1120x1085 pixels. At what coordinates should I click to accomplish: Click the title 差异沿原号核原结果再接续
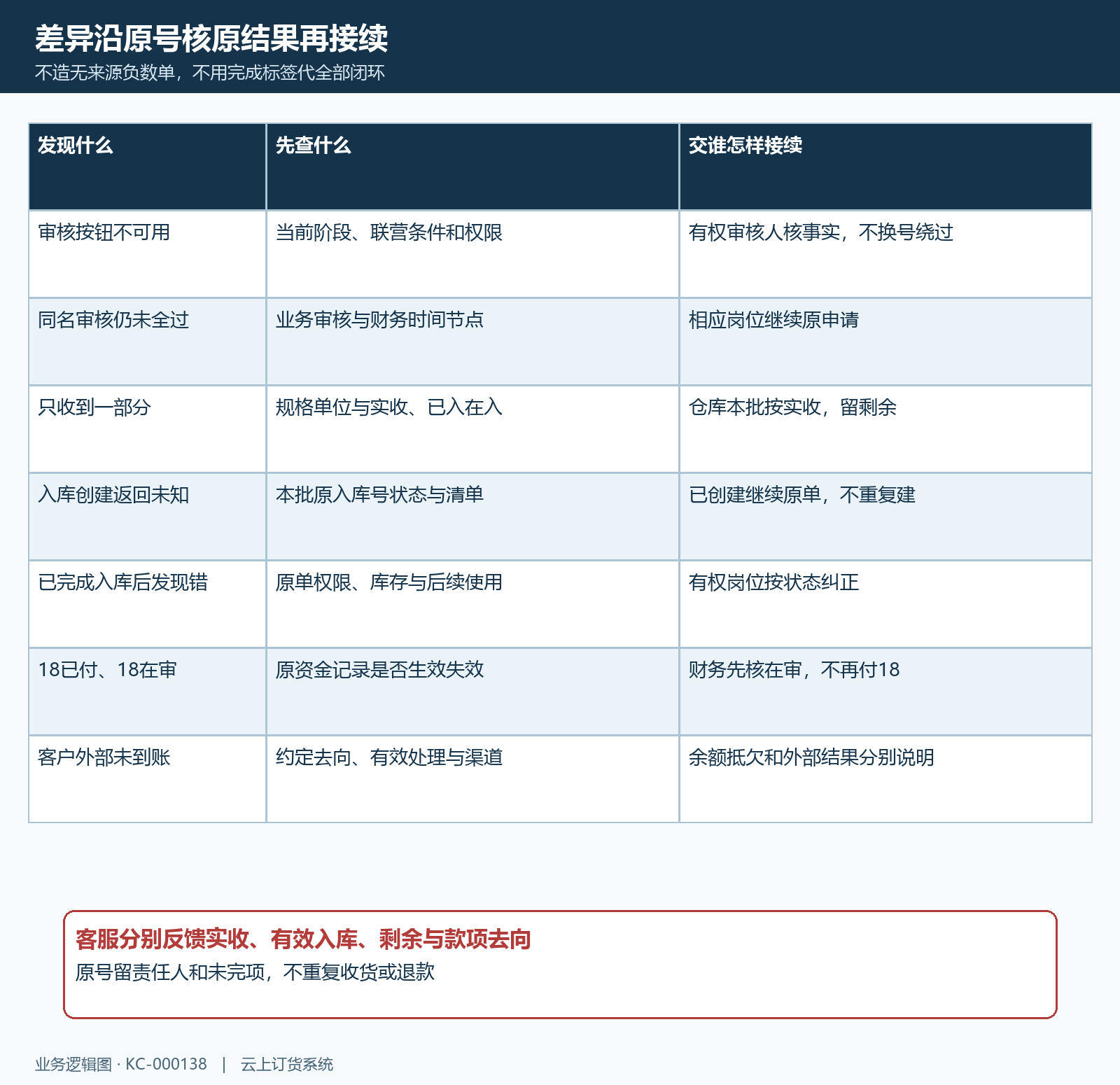pyautogui.click(x=211, y=38)
